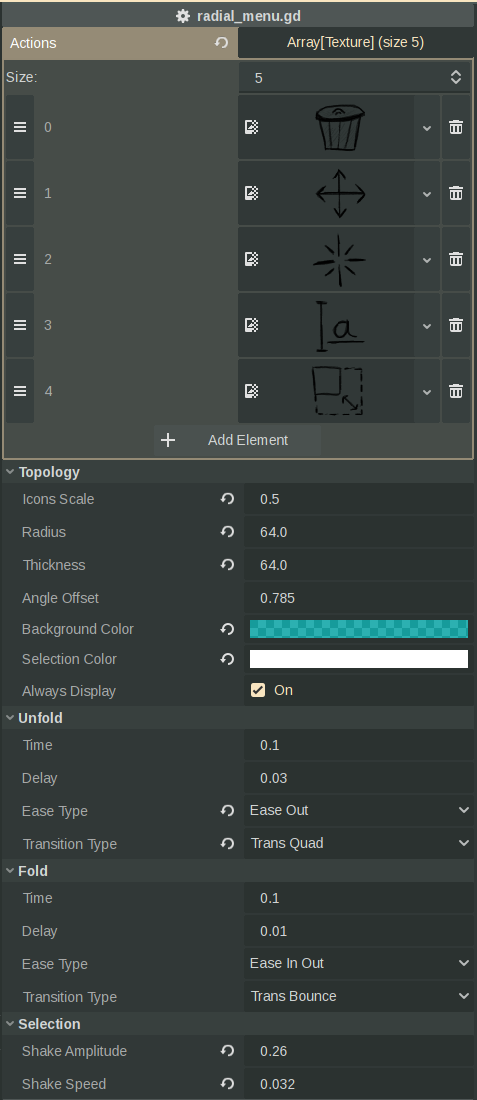Click the reorder handle for element 4
This screenshot has height=1100, width=477.
20,391
